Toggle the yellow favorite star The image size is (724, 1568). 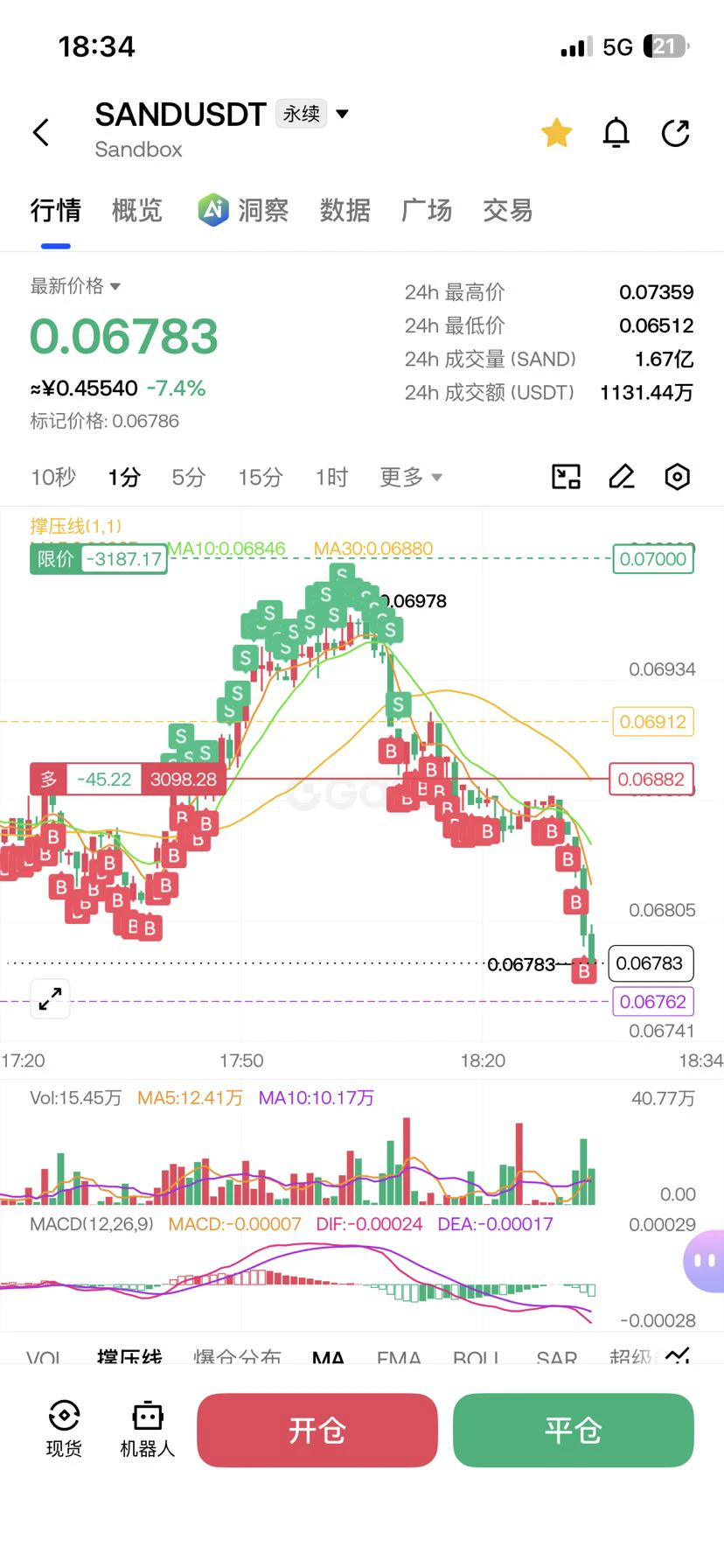557,133
